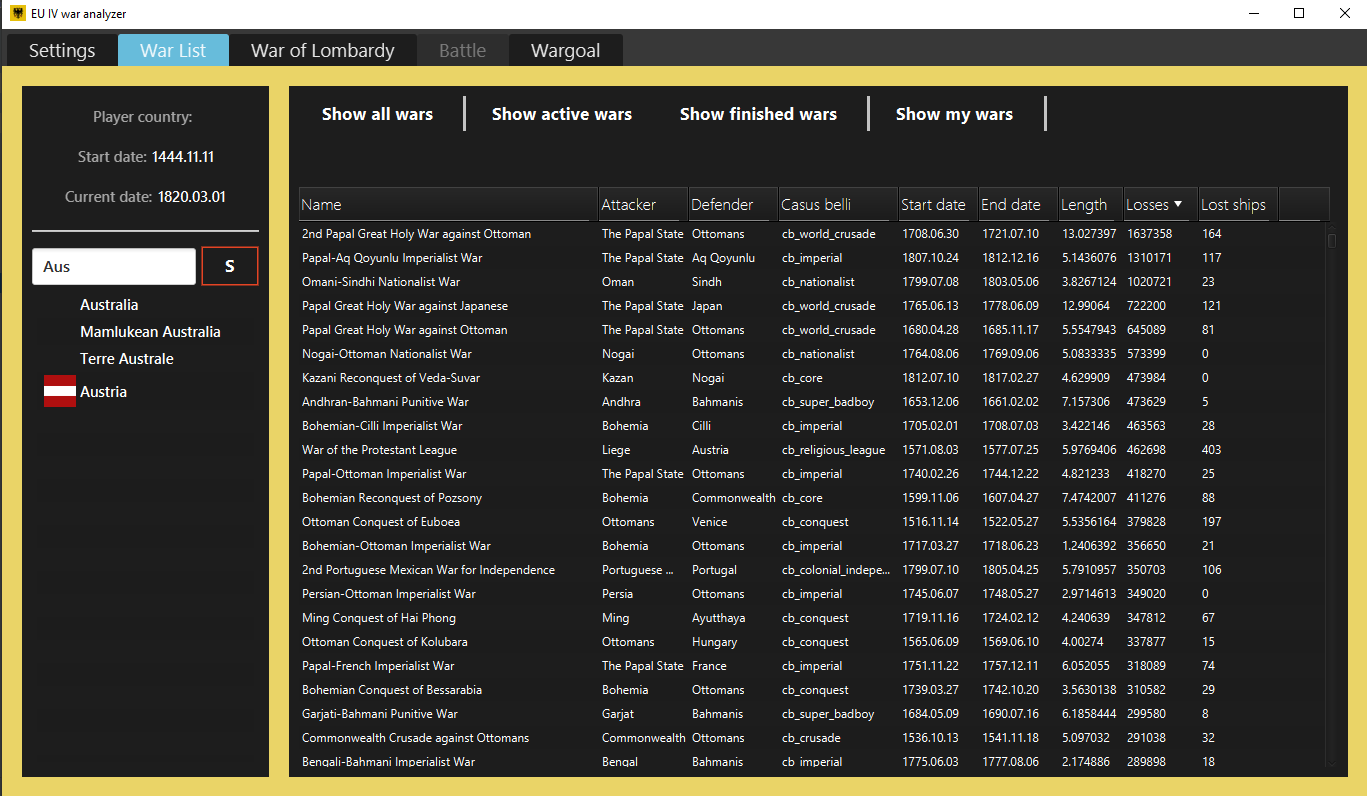Click the Garjat attacker cell
Viewport: 1367px width, 796px height.
[618, 714]
